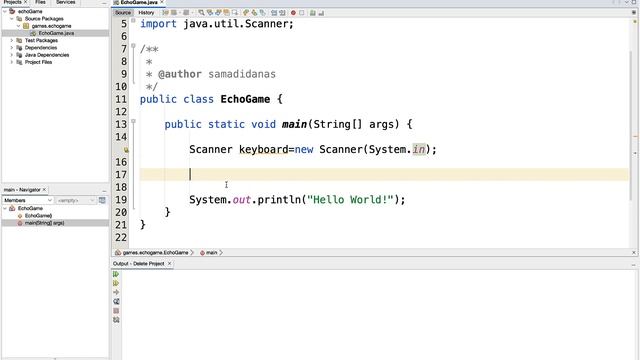
Task: Select main(String[] args) in Navigator
Action: tap(44, 223)
